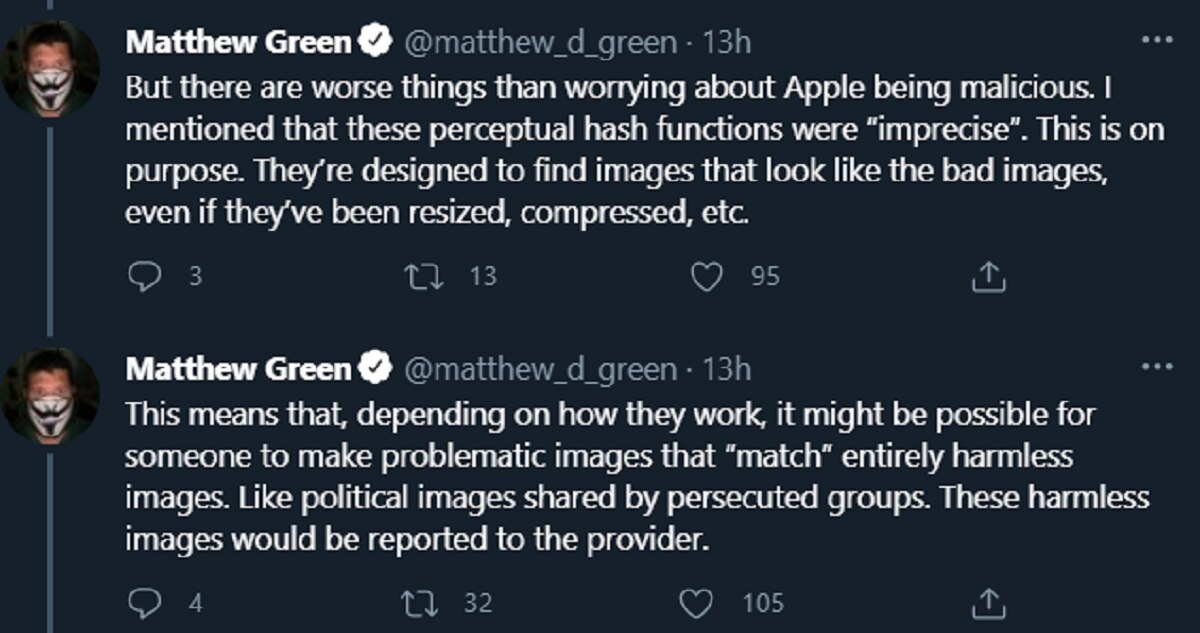Image resolution: width=1200 pixels, height=633 pixels.
Task: Click Matthew Green name on first tweet
Action: 239,43
